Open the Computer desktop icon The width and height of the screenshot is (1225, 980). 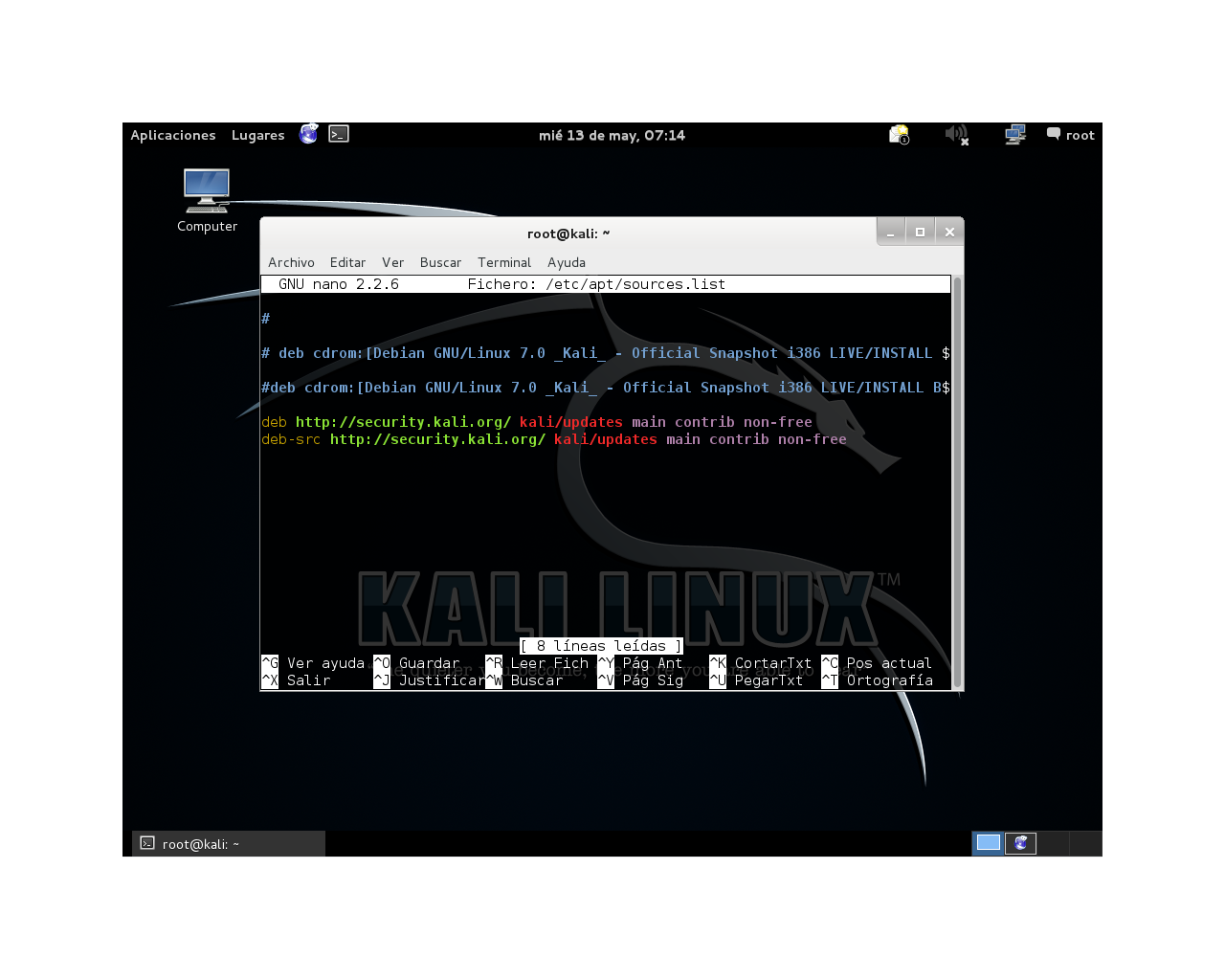207,201
